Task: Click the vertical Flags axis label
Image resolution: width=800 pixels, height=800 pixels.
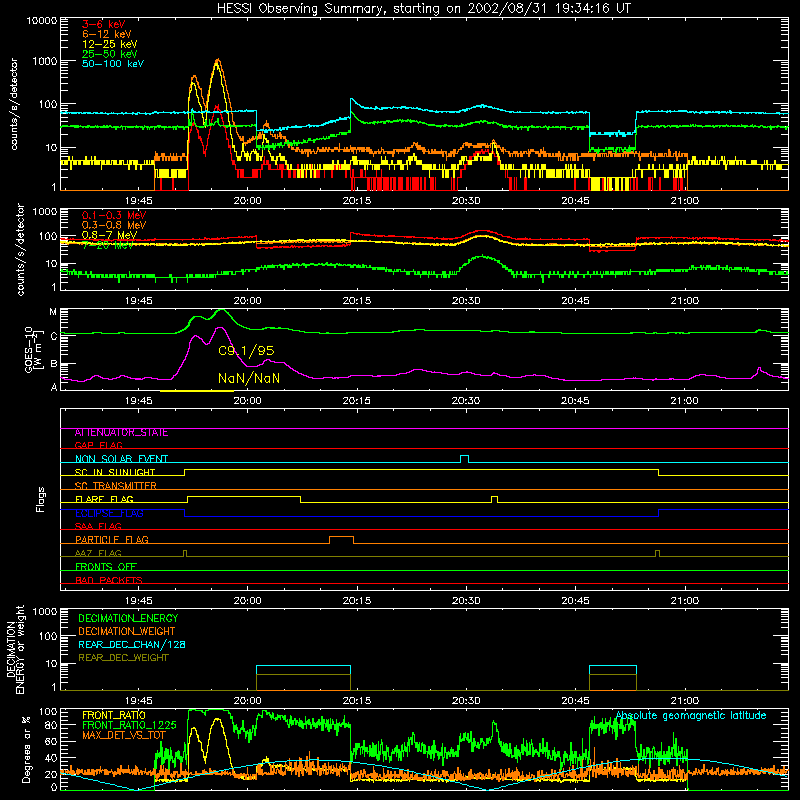Action: (x=41, y=499)
